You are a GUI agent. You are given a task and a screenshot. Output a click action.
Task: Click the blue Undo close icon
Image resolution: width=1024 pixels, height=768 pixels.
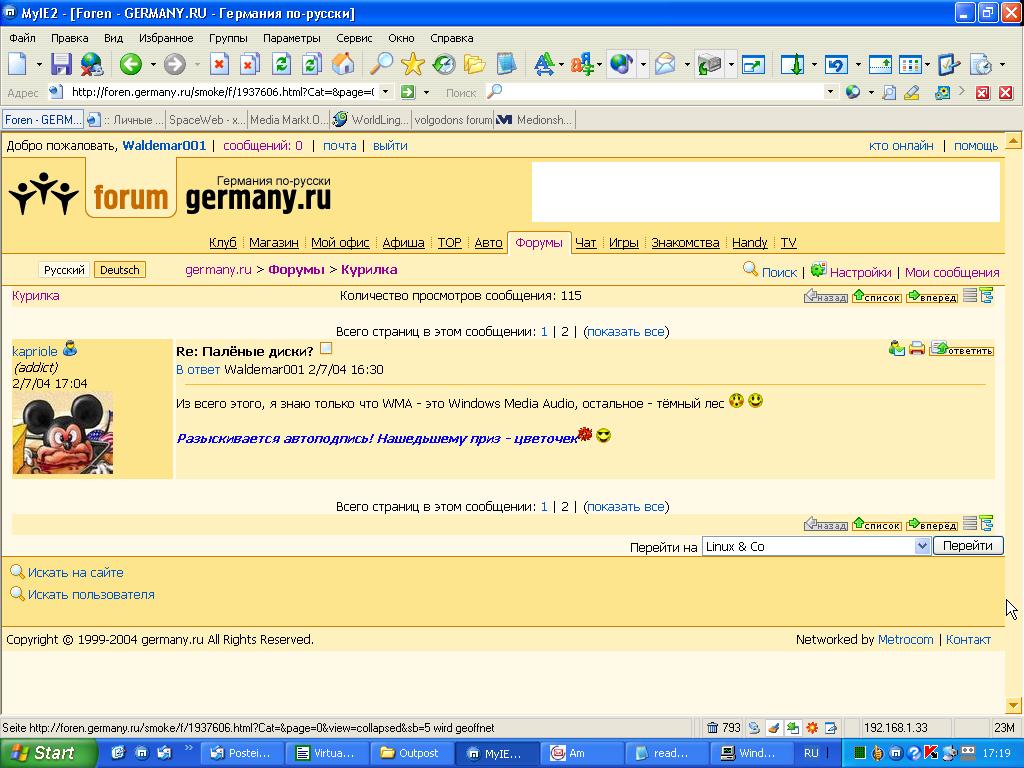[x=837, y=64]
